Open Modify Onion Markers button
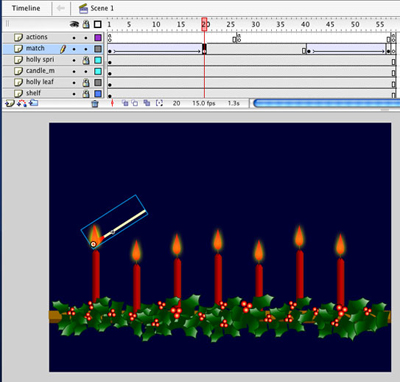The width and height of the screenshot is (400, 382). (x=160, y=103)
